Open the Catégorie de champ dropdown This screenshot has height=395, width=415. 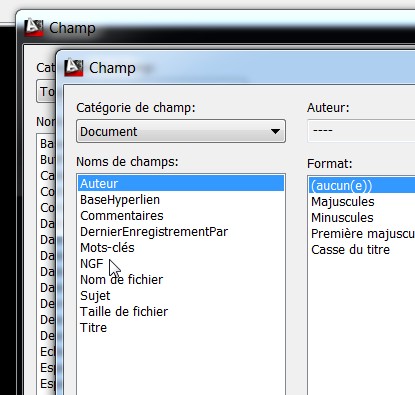click(181, 131)
